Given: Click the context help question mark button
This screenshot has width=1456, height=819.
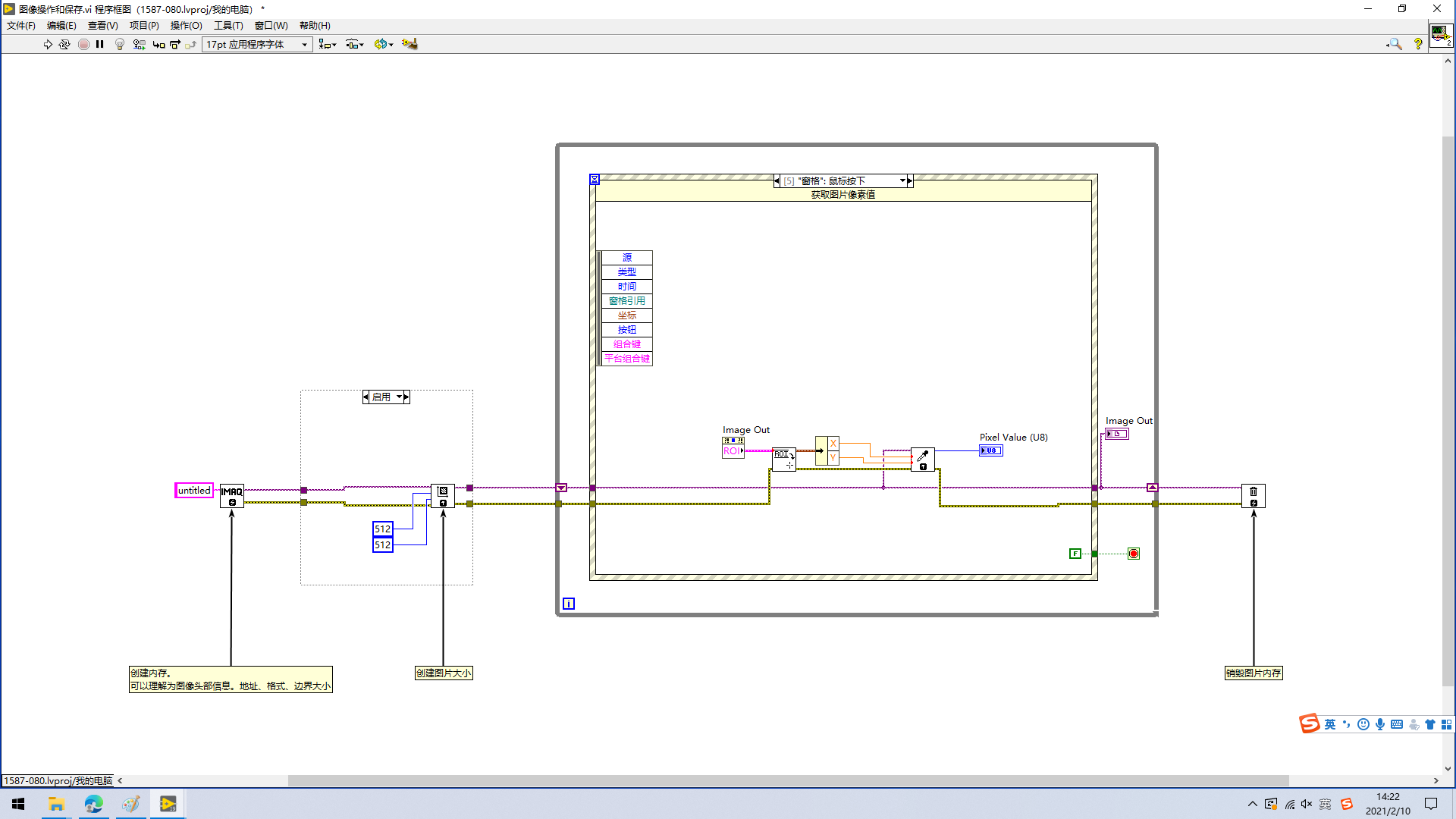Looking at the screenshot, I should click(1419, 43).
